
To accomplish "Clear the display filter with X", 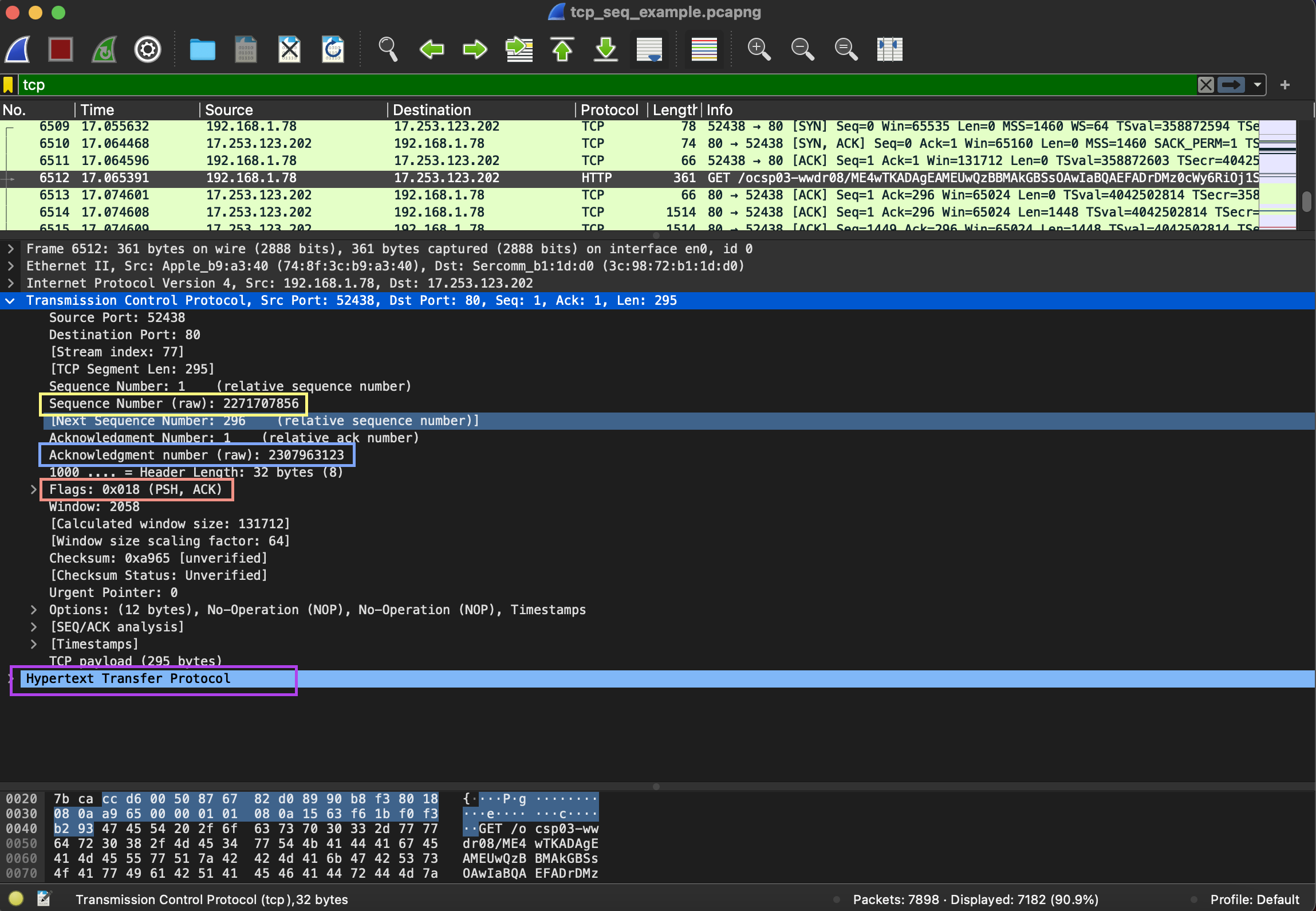I will (1205, 85).
